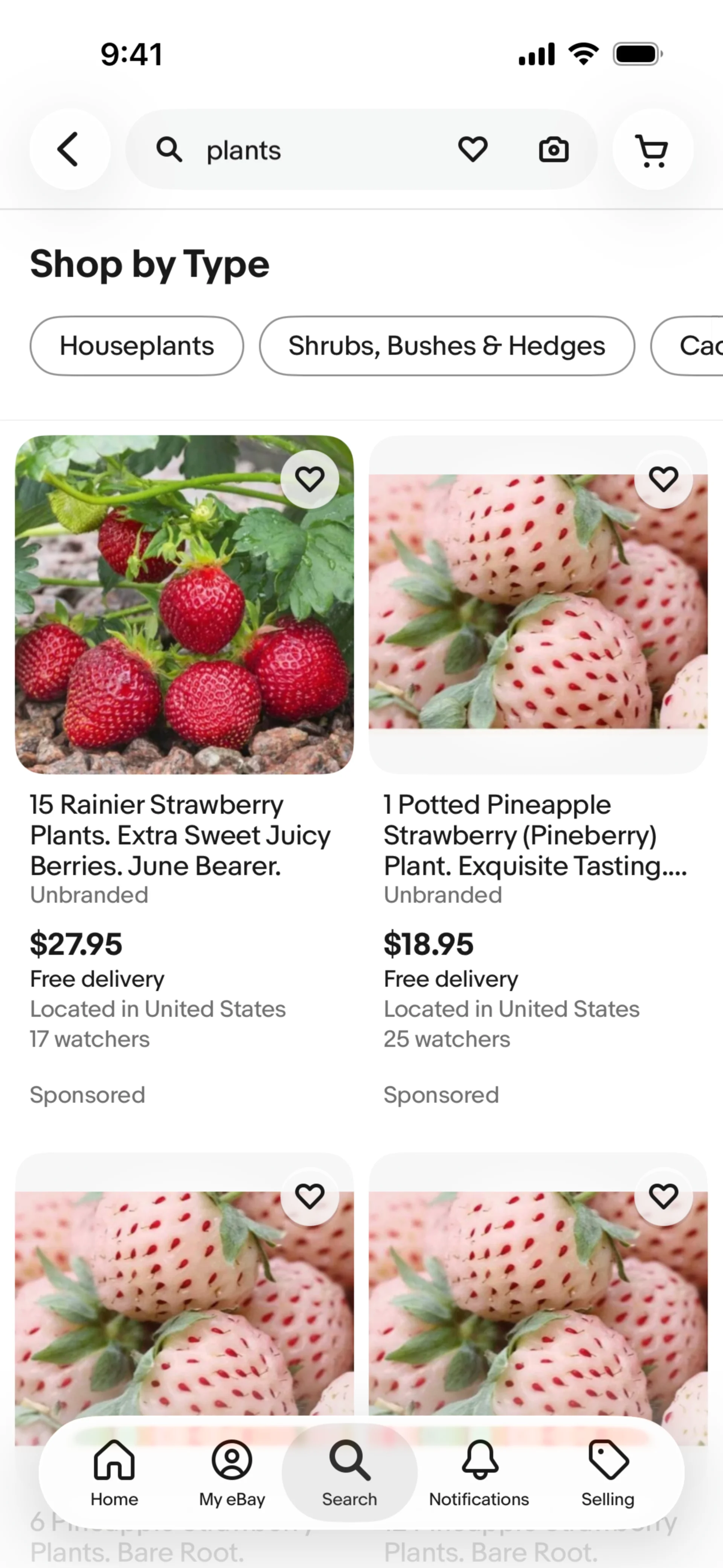
Task: Watch the Potted Pineapple Strawberry listing
Action: pyautogui.click(x=664, y=480)
